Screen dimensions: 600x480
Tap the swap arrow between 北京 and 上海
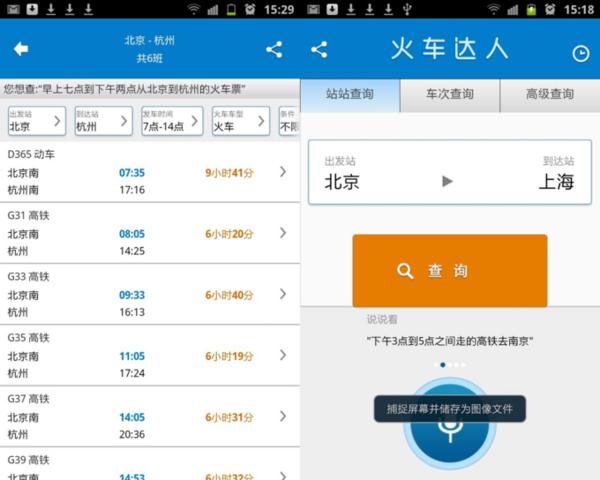pyautogui.click(x=447, y=181)
